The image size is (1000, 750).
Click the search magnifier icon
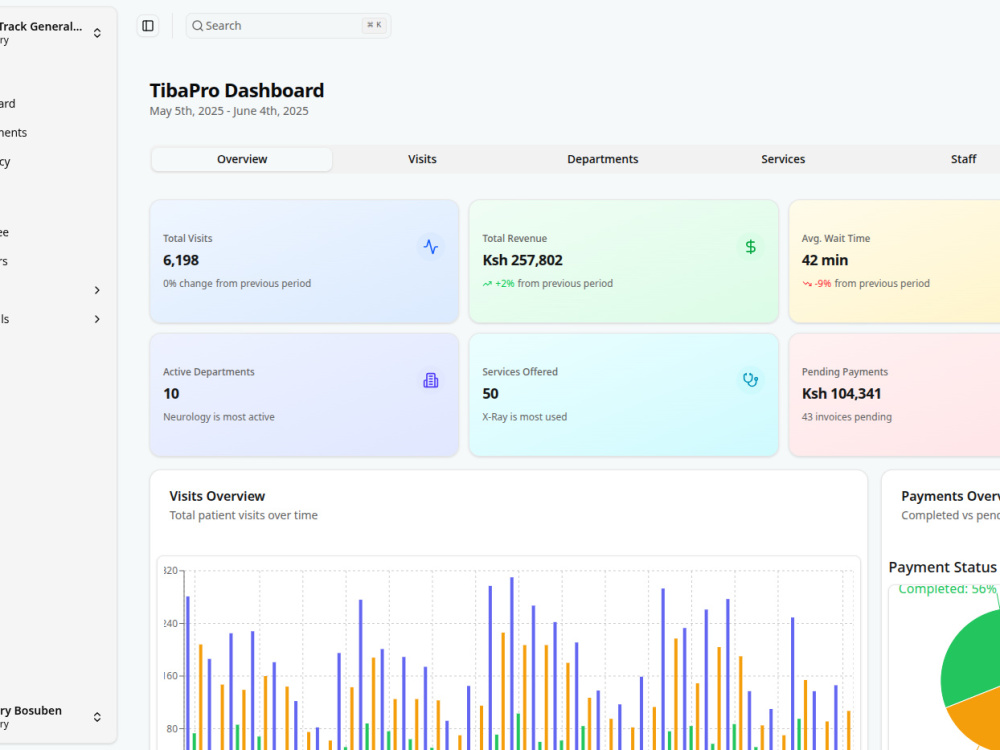pos(198,26)
